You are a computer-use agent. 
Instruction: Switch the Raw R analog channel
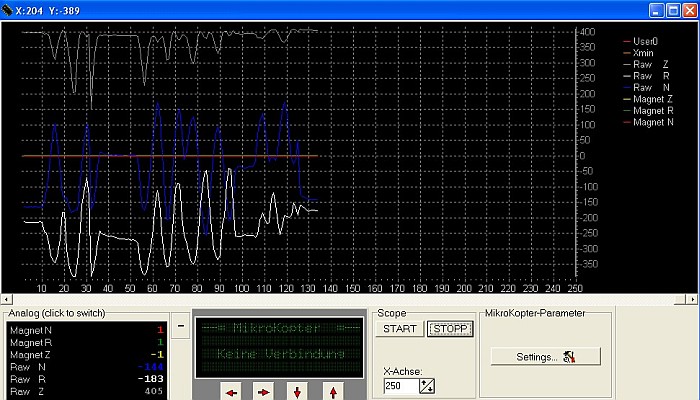click(30, 378)
